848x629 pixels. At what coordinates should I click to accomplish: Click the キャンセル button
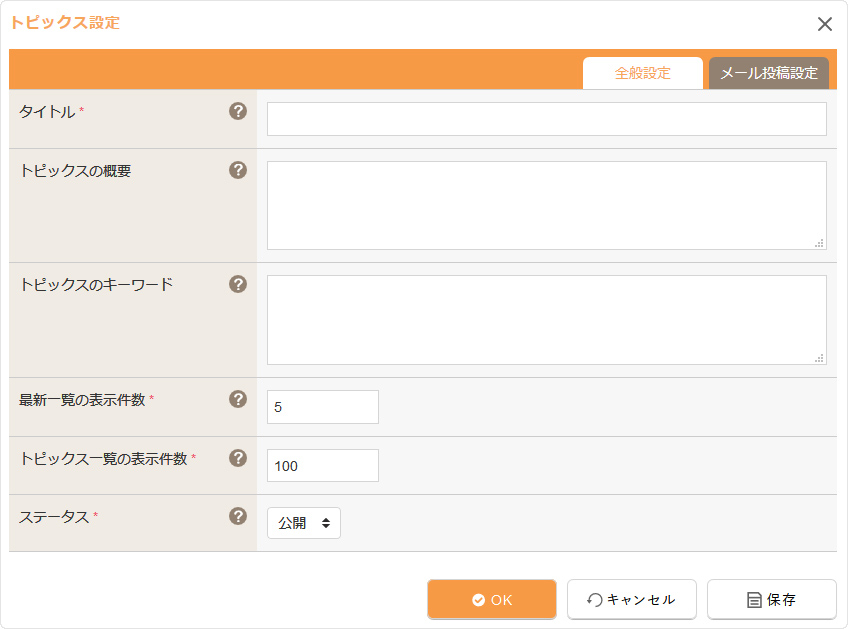coord(632,599)
